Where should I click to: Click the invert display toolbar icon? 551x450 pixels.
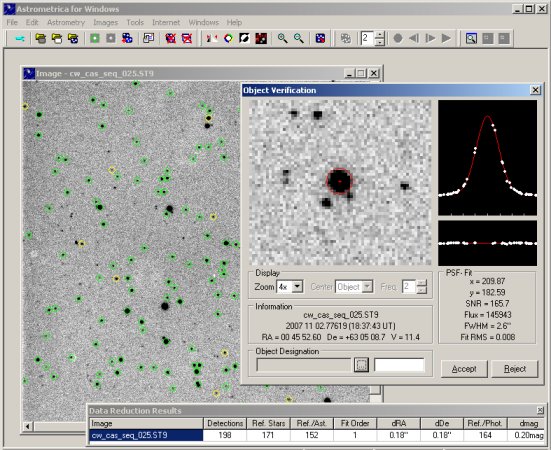click(244, 38)
